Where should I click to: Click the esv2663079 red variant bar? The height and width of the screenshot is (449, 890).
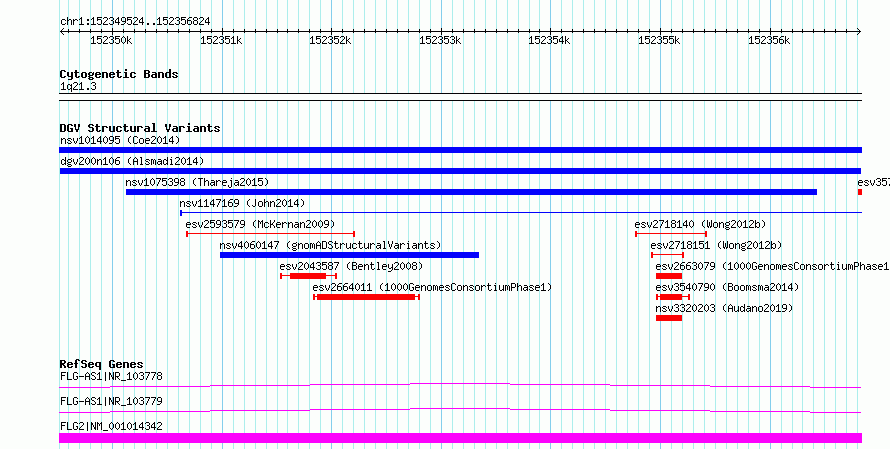669,276
